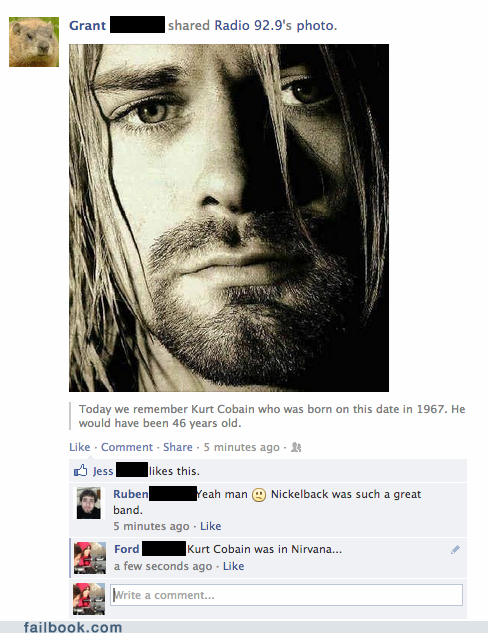
Task: Open Grant's groundhog profile picture
Action: coord(34,42)
